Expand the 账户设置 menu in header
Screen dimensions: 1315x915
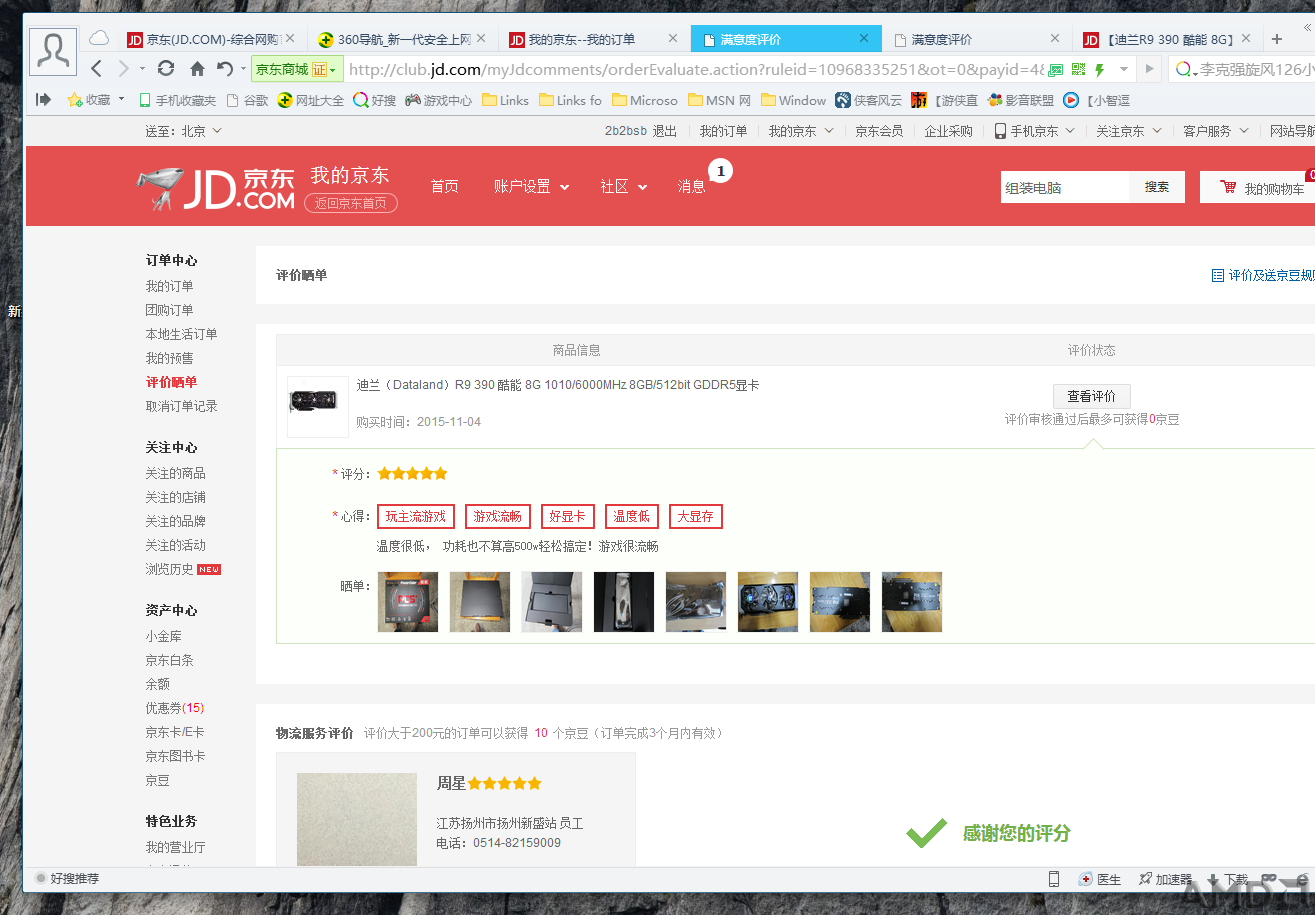pos(531,187)
